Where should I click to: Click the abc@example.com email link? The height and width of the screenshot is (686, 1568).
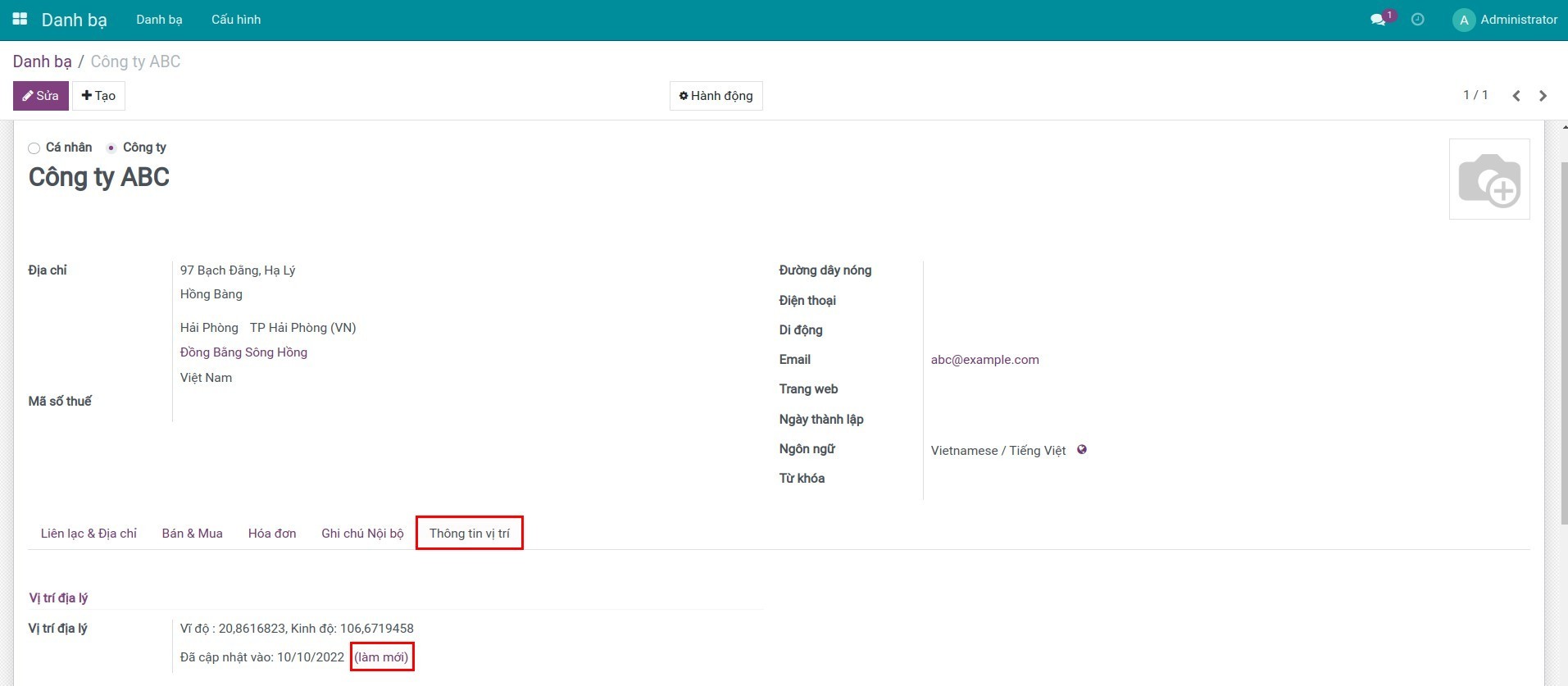[x=984, y=360]
